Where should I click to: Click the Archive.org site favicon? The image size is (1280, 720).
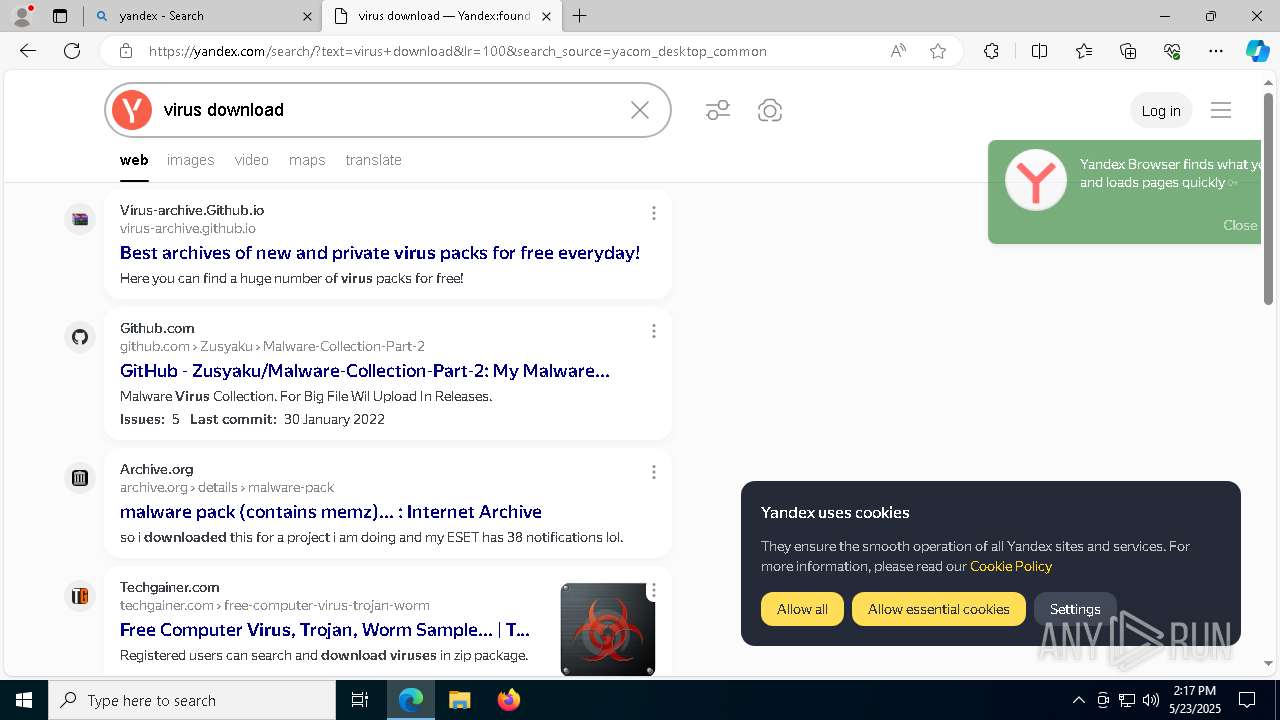tap(80, 478)
